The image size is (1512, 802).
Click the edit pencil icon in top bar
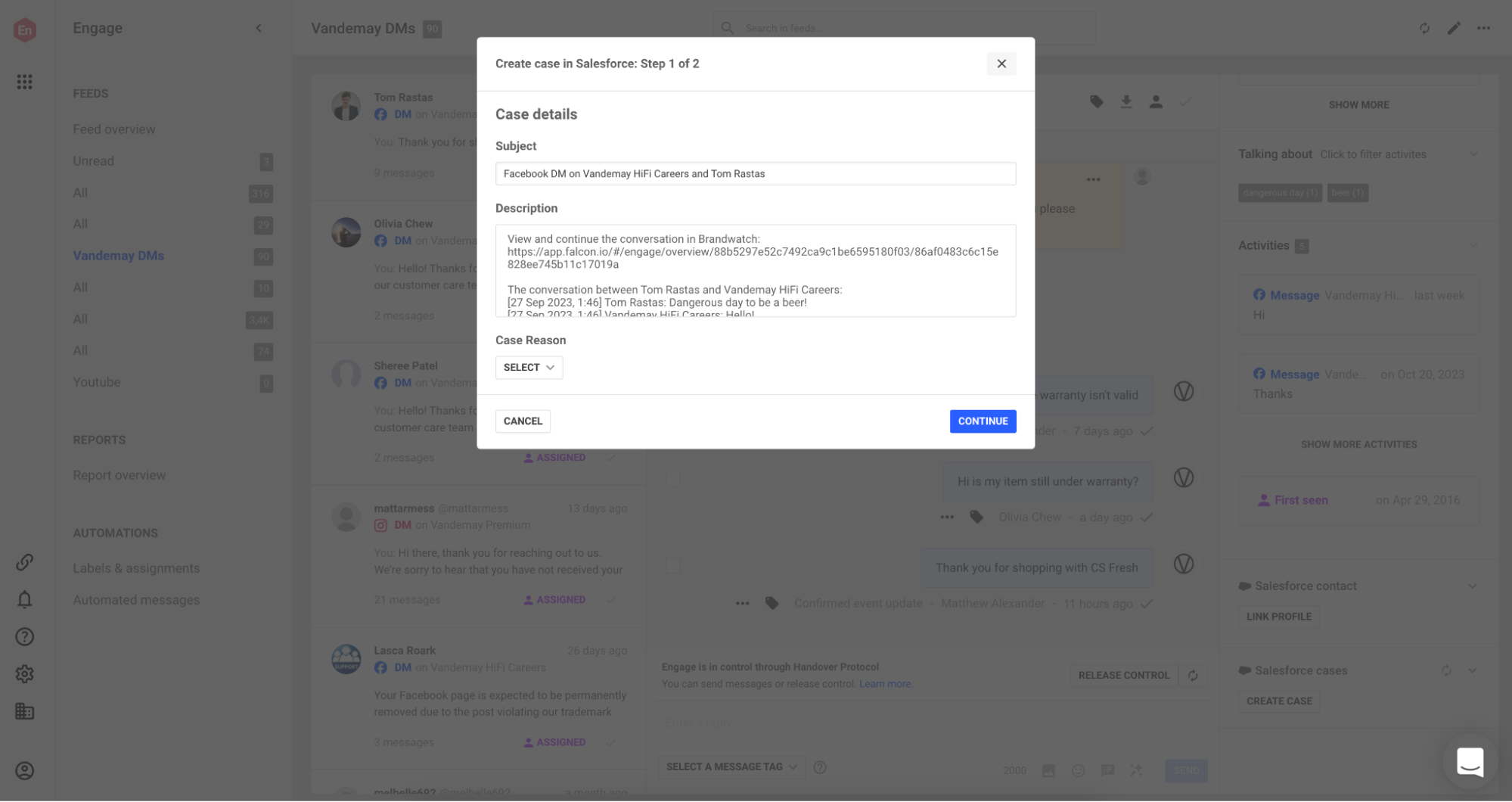[x=1454, y=28]
